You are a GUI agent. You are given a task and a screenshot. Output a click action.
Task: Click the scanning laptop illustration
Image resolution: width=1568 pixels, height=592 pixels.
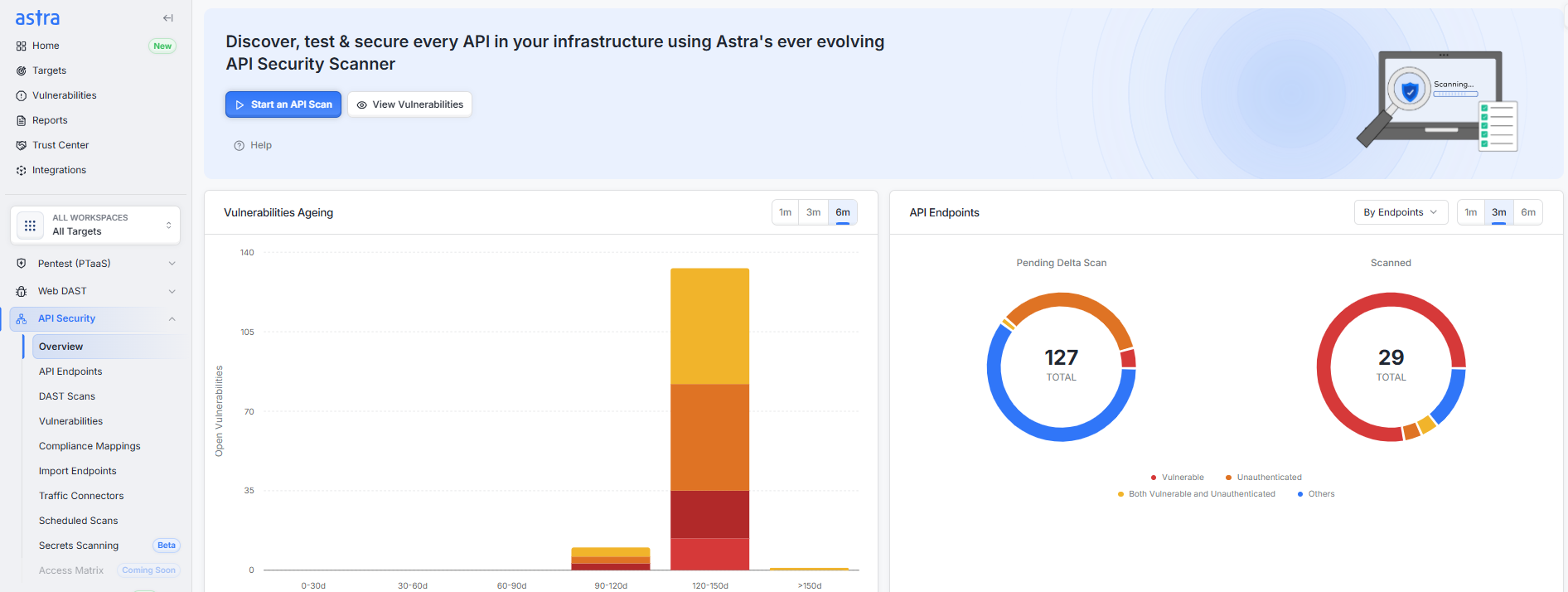pos(1438,101)
